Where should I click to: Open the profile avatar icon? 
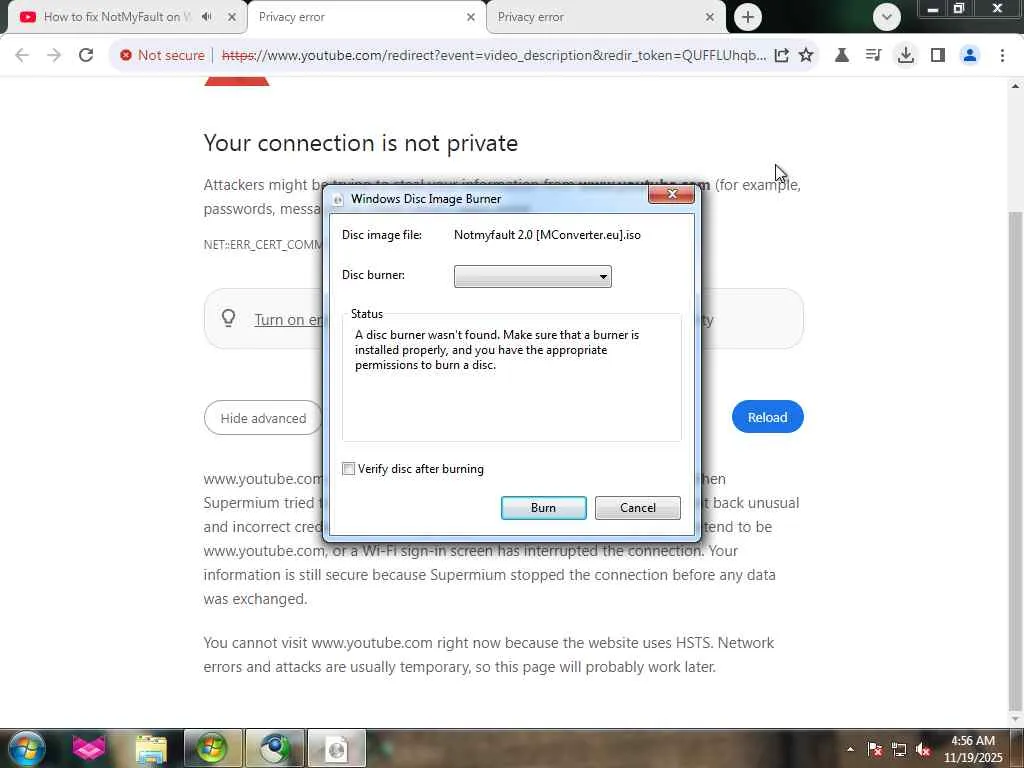point(970,55)
